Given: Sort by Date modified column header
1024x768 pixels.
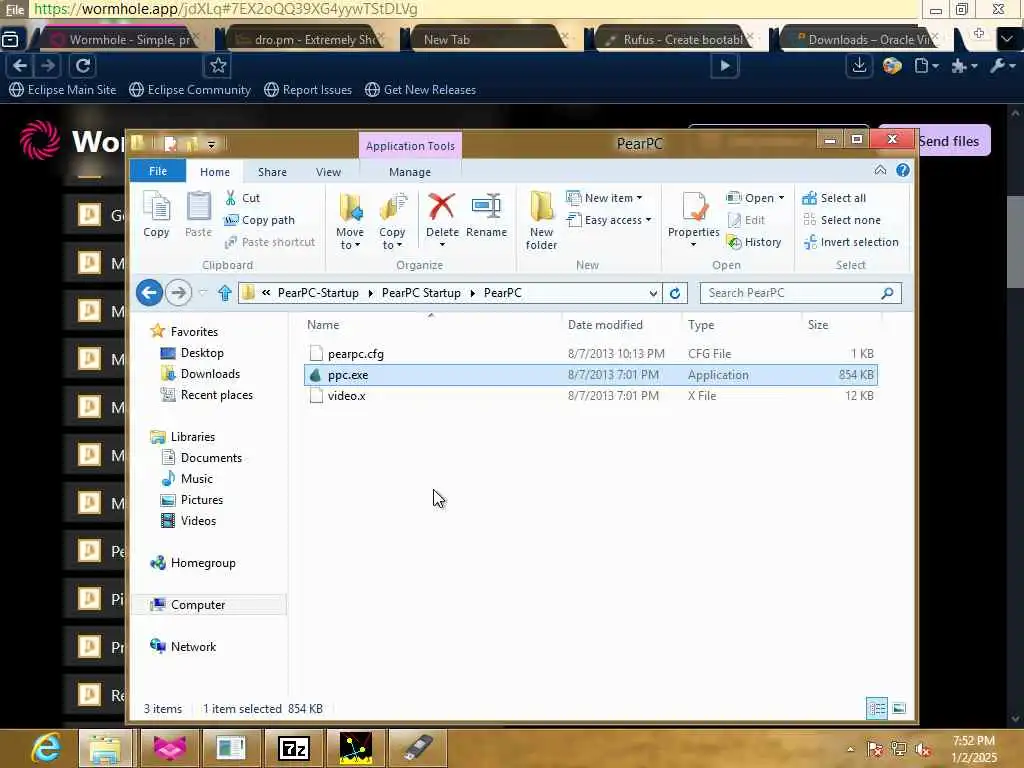Looking at the screenshot, I should tap(605, 325).
